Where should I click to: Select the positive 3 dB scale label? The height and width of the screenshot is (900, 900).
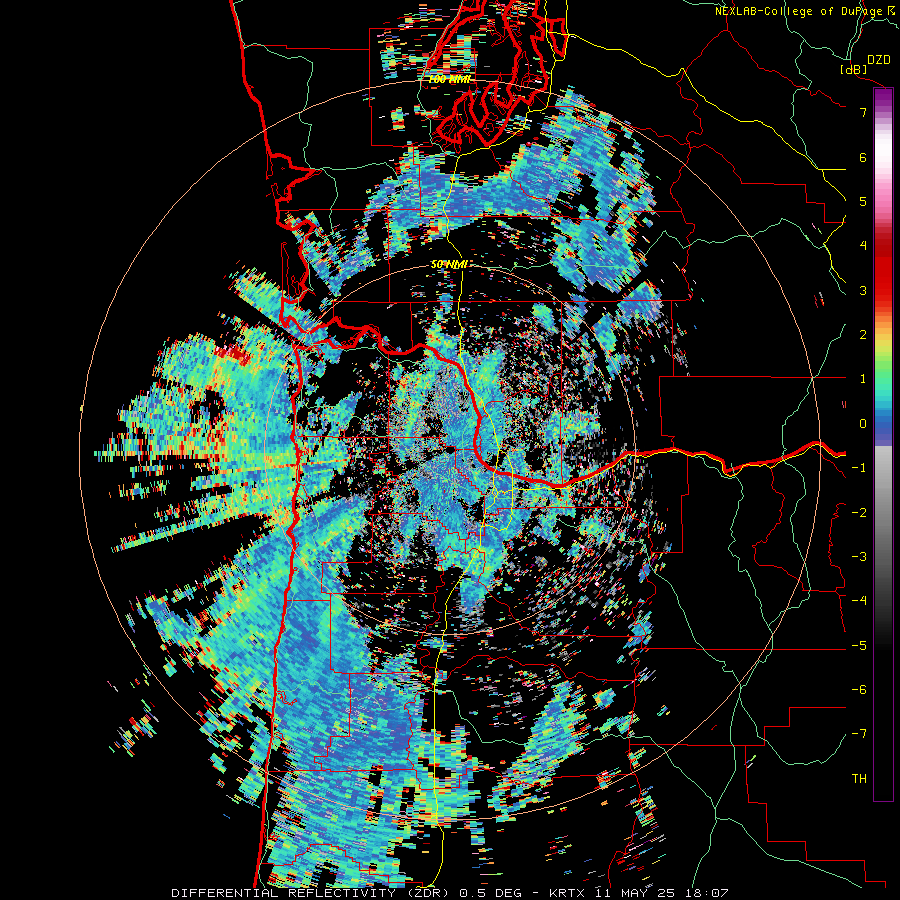(x=863, y=290)
